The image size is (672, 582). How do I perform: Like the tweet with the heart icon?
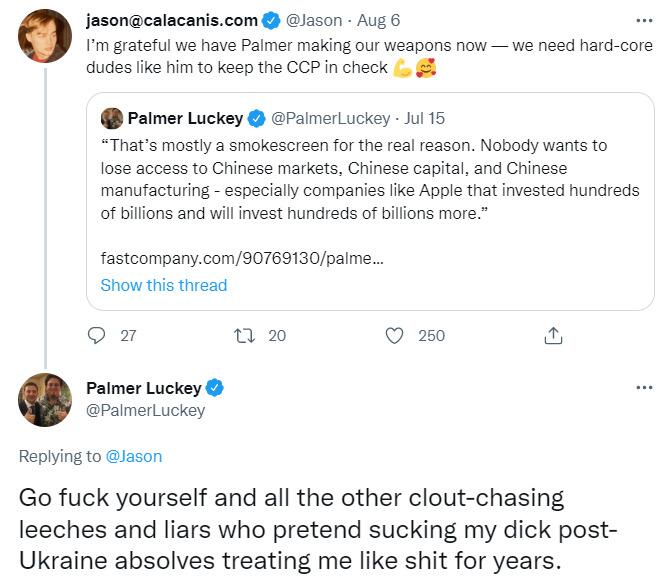(396, 336)
